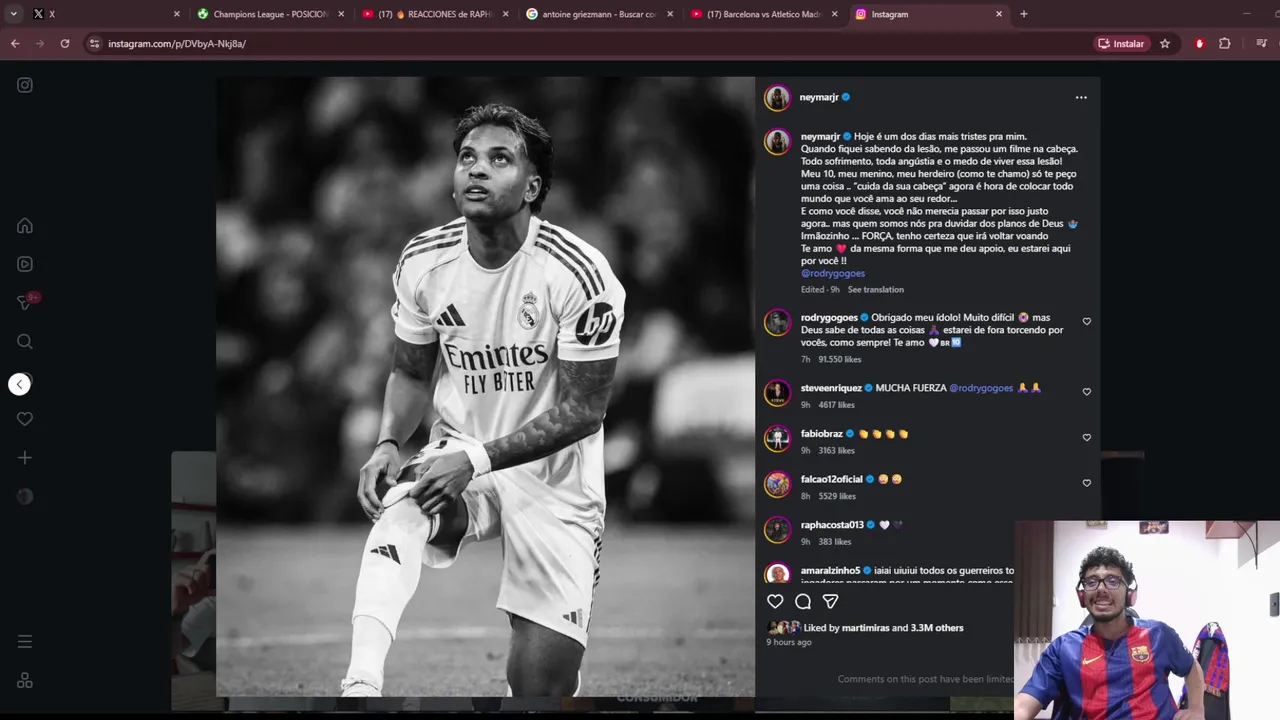Click the comment bubble icon under the post
The image size is (1280, 720).
click(803, 601)
